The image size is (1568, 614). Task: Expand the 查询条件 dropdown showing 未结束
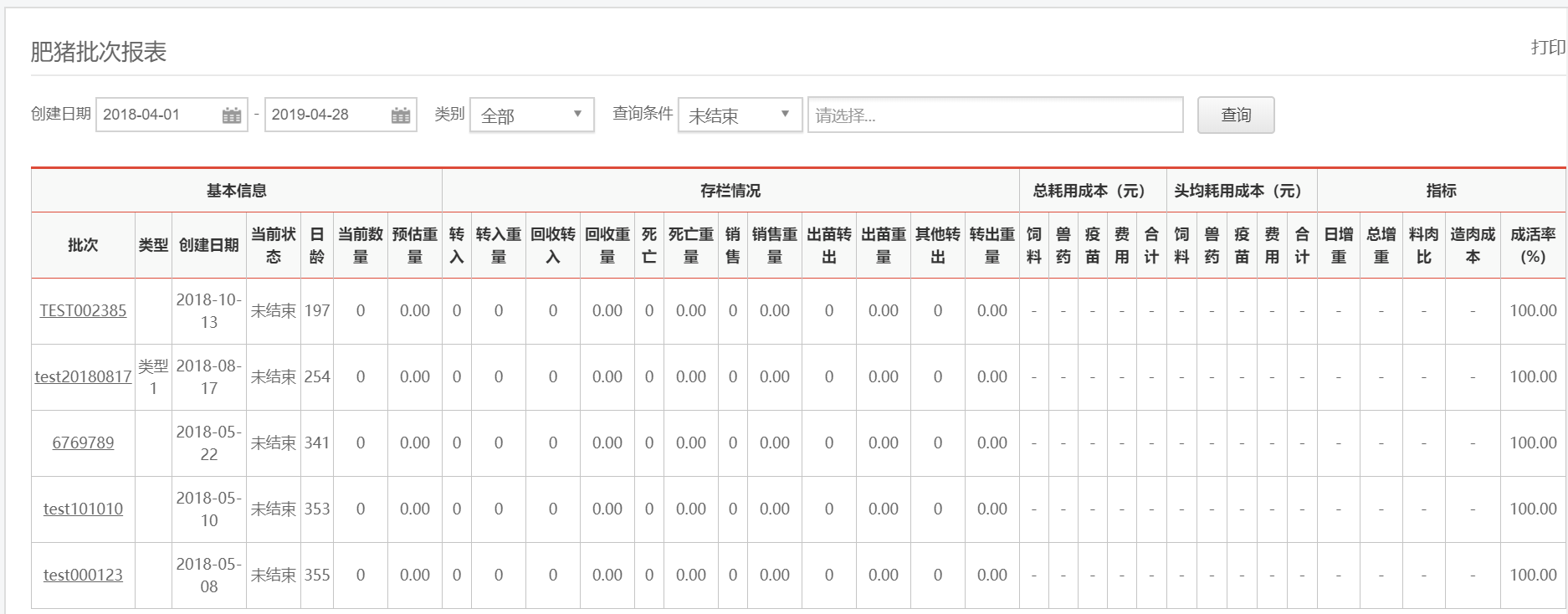[739, 115]
